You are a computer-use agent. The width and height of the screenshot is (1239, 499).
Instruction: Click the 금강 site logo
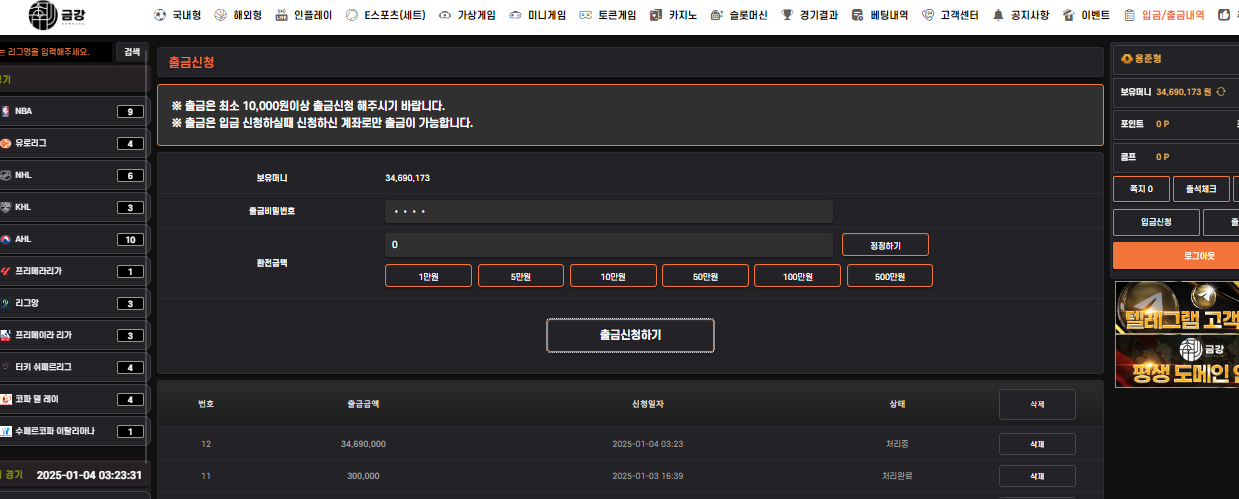point(57,16)
